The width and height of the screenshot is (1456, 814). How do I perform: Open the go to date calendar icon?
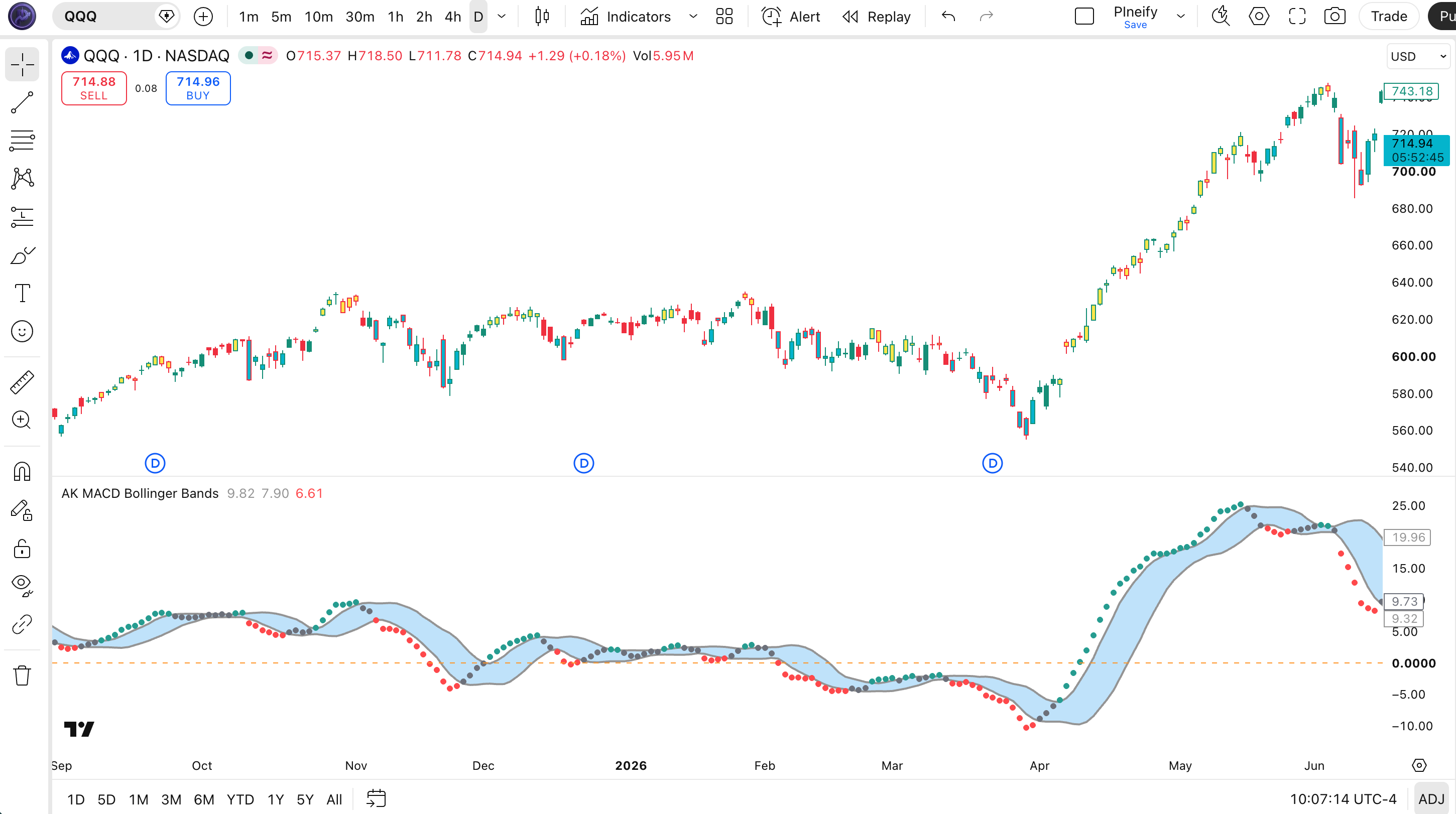376,799
